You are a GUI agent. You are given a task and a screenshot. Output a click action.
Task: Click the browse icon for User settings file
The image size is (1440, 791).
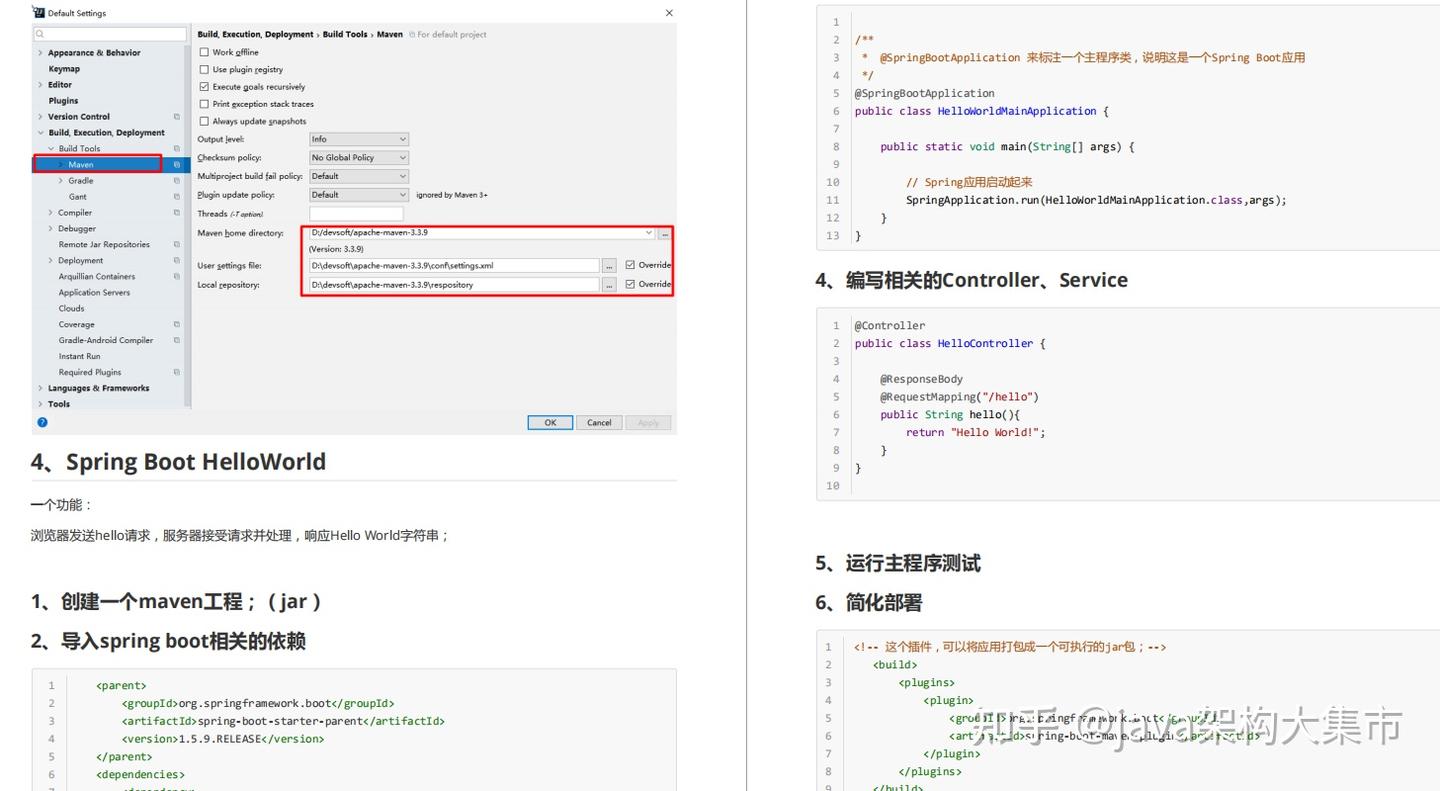[x=609, y=265]
